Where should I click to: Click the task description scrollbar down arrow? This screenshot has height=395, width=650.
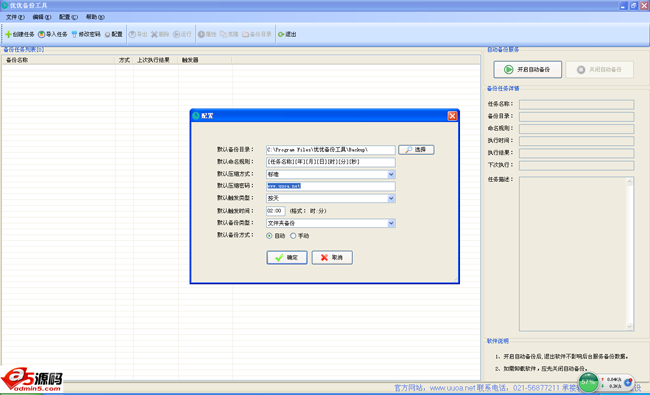[630, 326]
